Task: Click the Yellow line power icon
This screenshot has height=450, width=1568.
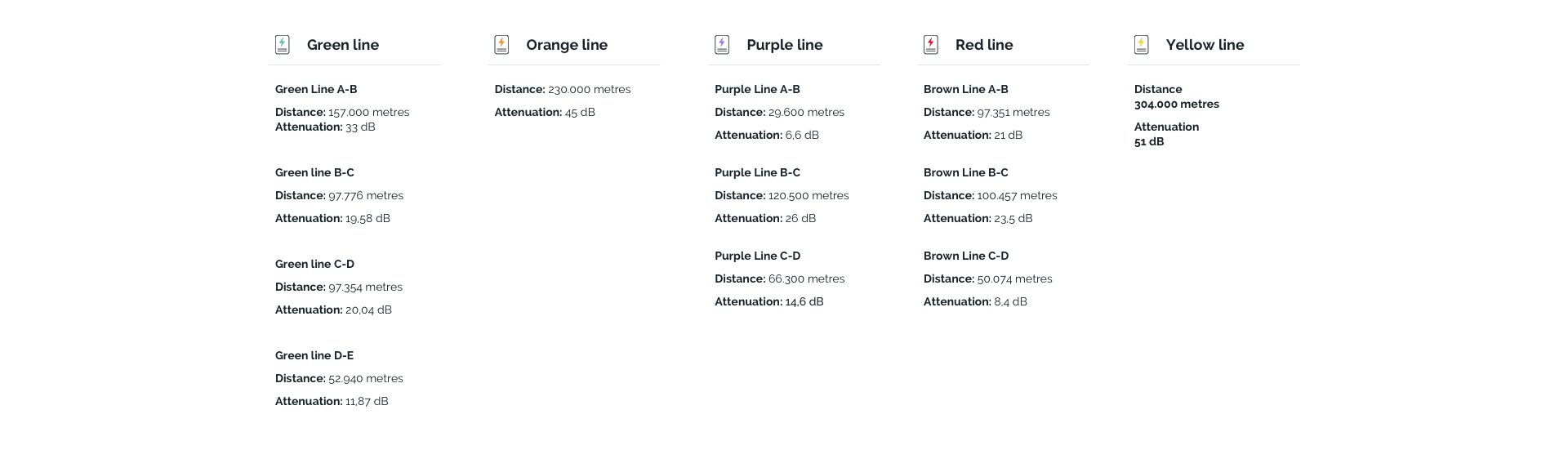Action: tap(1142, 45)
